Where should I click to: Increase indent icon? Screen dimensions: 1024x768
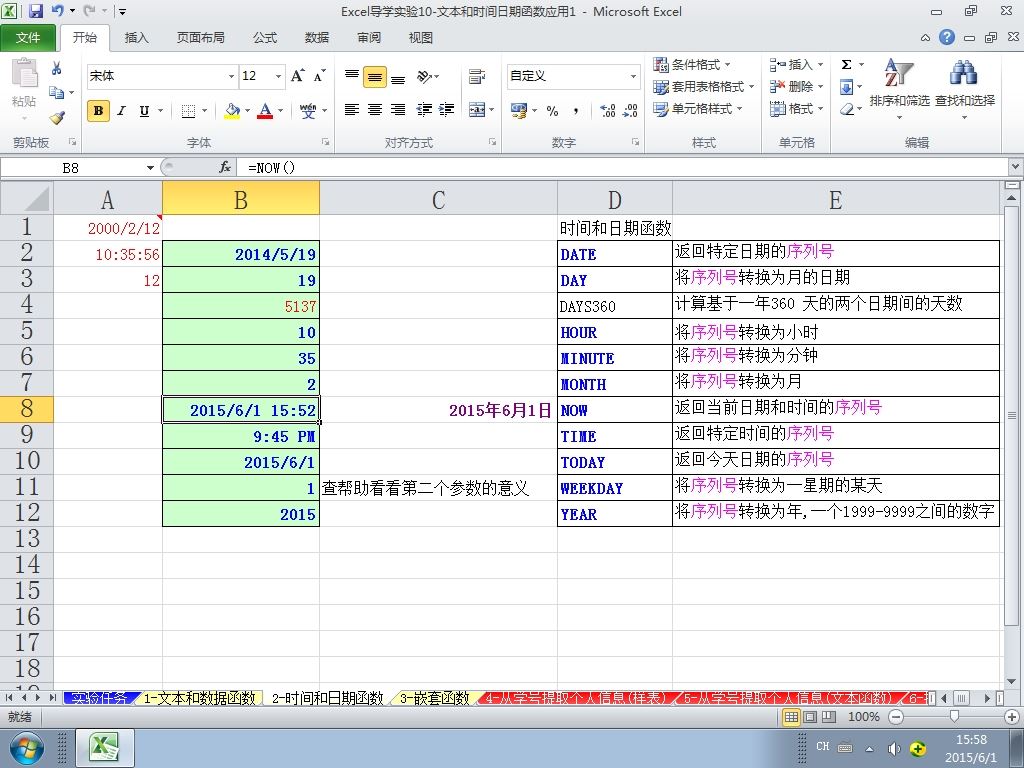447,110
